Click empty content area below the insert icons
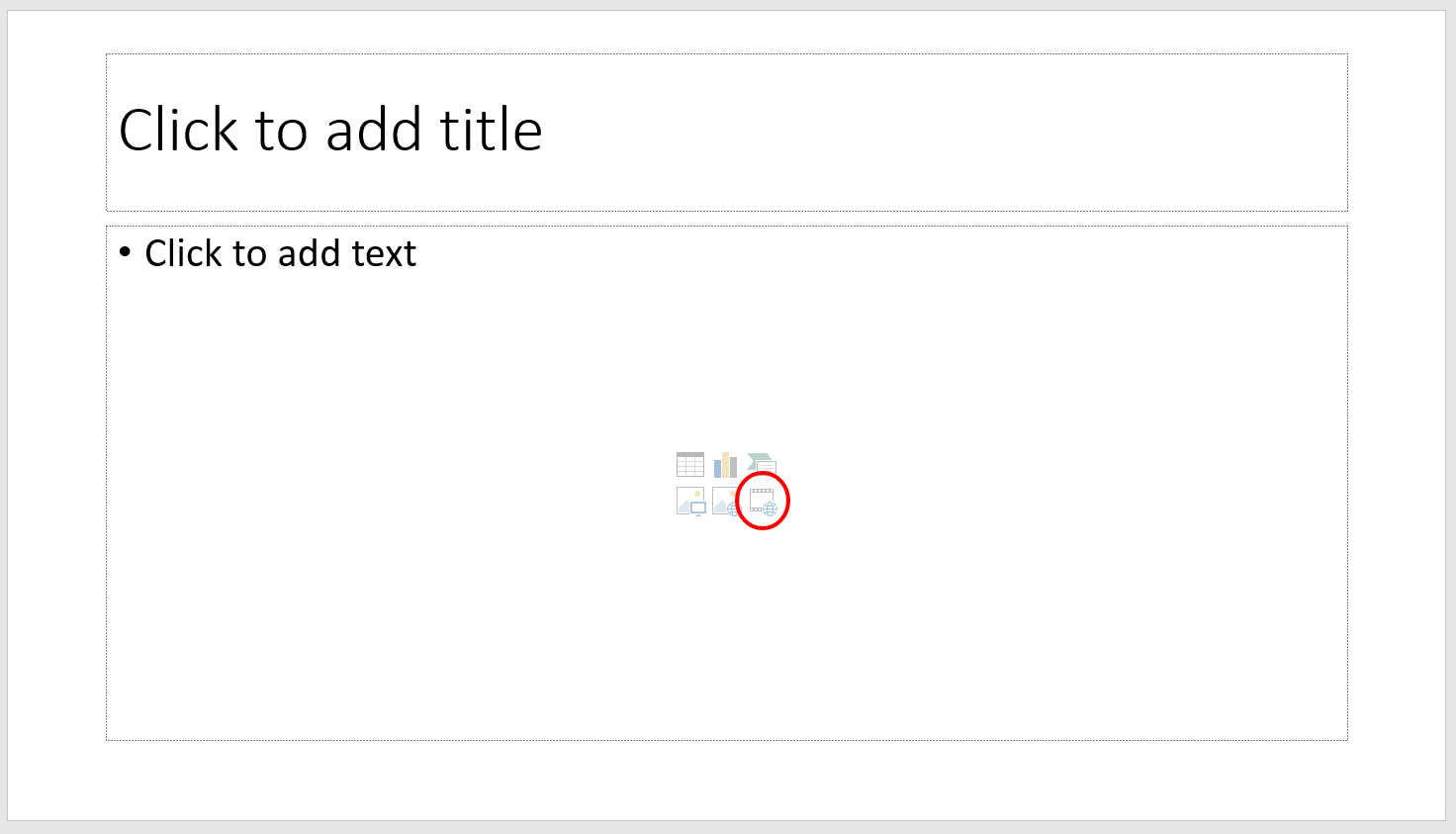The image size is (1456, 834). (727, 633)
